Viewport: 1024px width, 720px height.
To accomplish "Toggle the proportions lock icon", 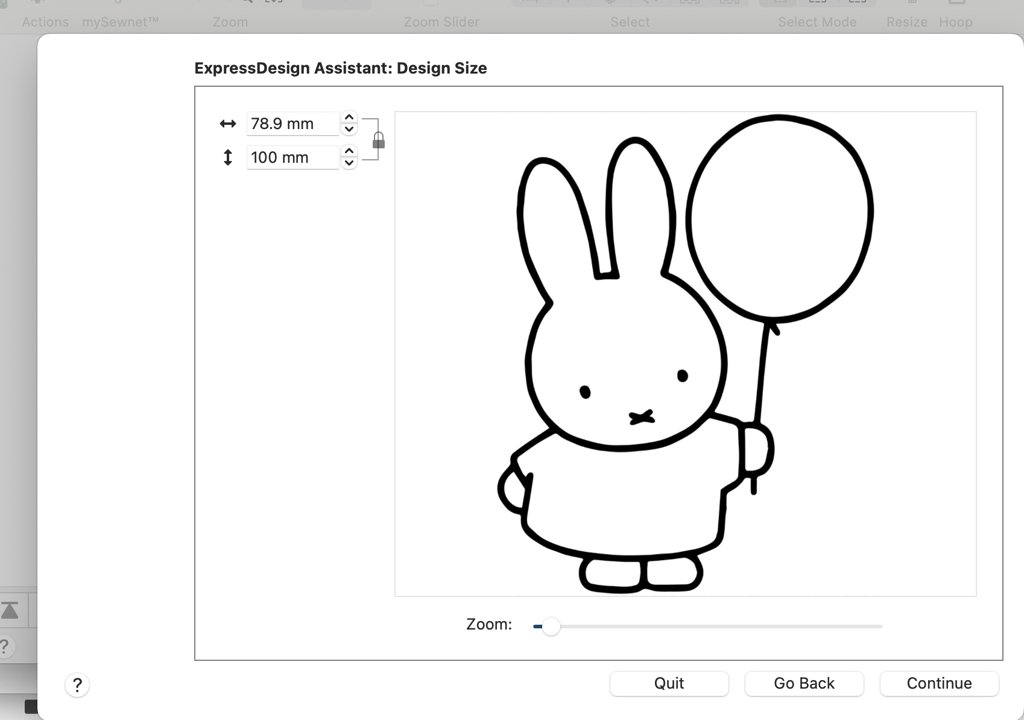I will coord(378,140).
